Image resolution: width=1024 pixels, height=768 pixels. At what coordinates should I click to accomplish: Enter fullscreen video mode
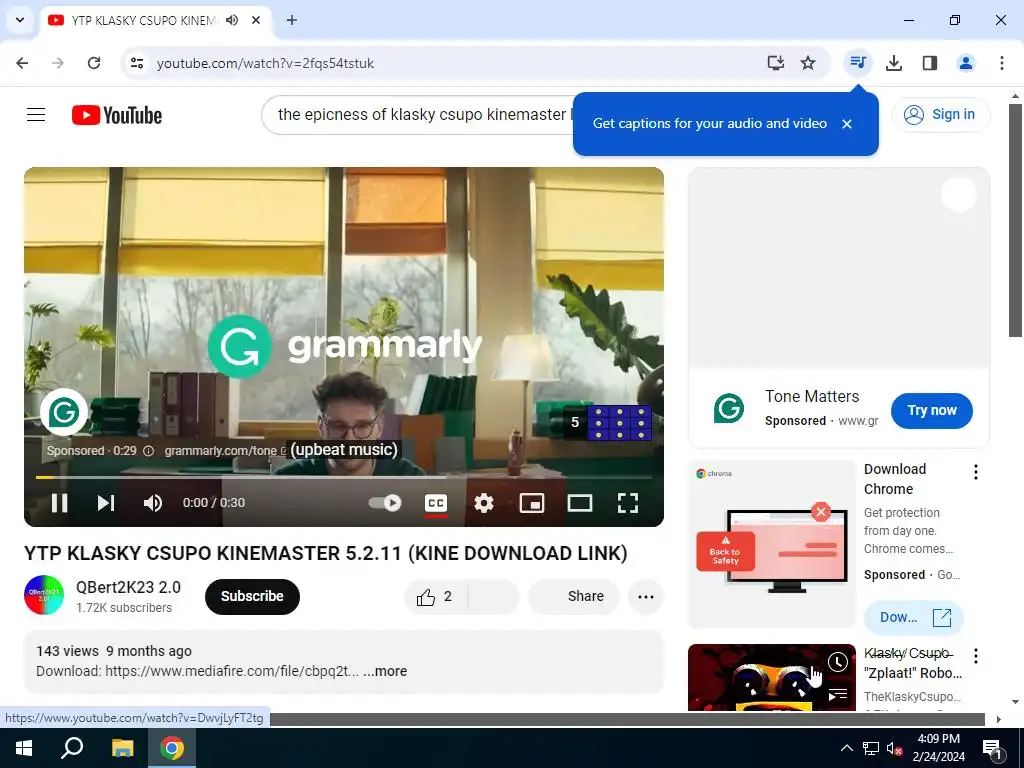(x=628, y=503)
